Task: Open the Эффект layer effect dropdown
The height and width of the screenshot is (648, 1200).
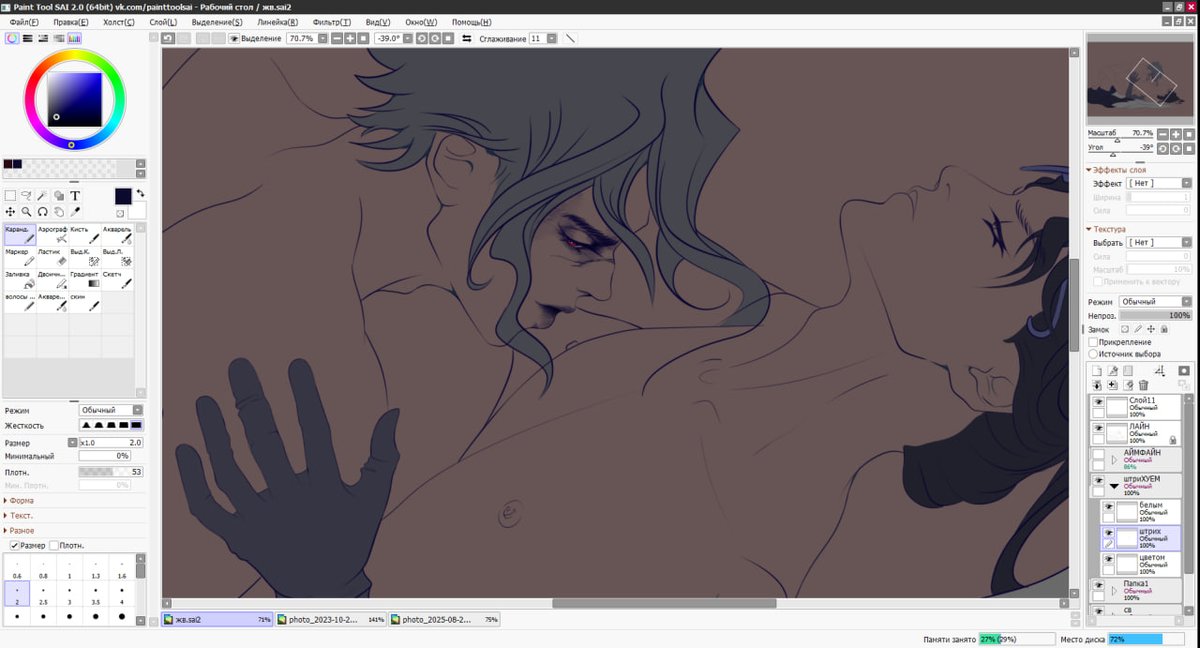Action: [x=1159, y=183]
